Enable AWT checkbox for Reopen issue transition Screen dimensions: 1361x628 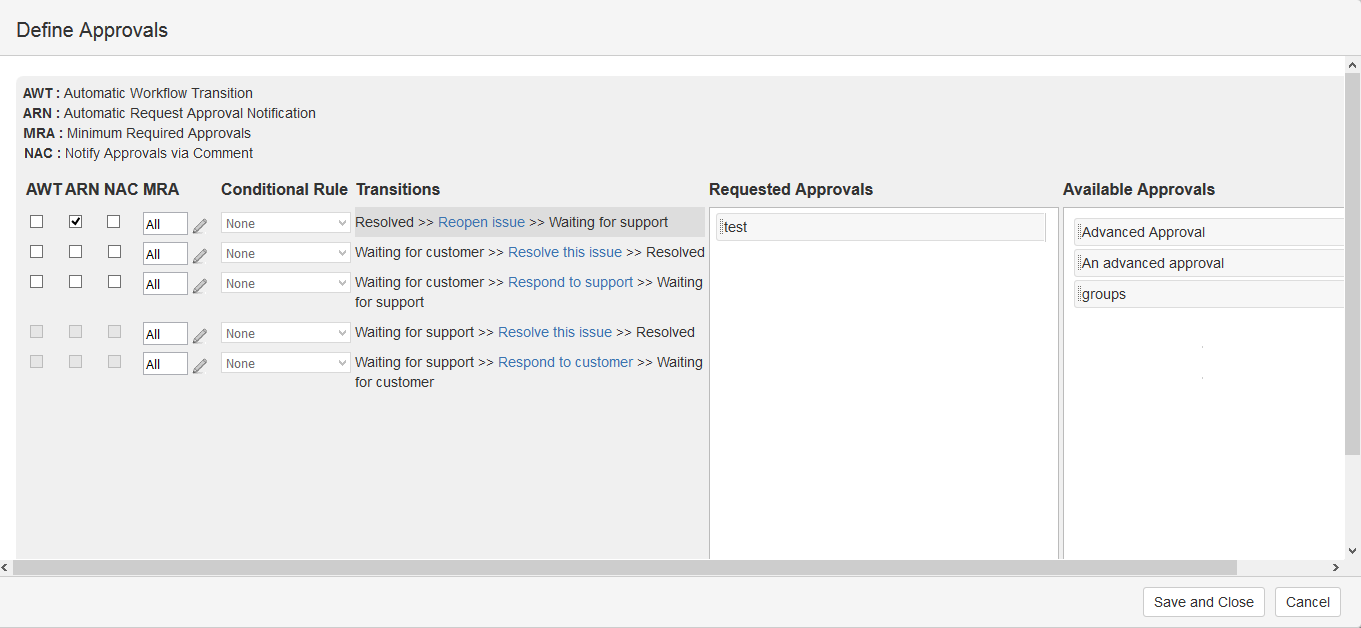click(x=37, y=222)
